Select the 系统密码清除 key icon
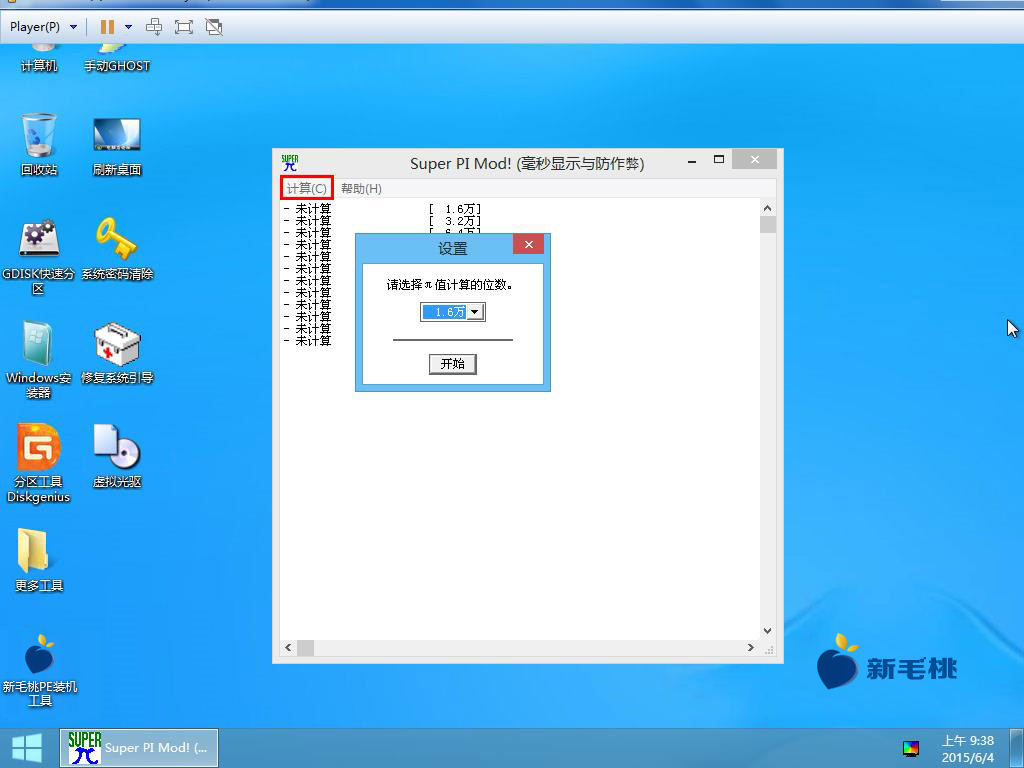The height and width of the screenshot is (768, 1024). (x=117, y=249)
